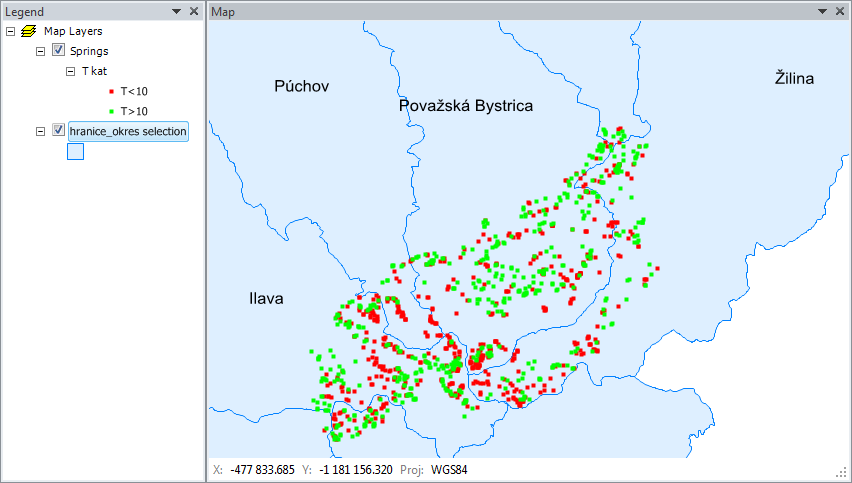Click the Ilava district label on map
The height and width of the screenshot is (483, 852).
(266, 298)
